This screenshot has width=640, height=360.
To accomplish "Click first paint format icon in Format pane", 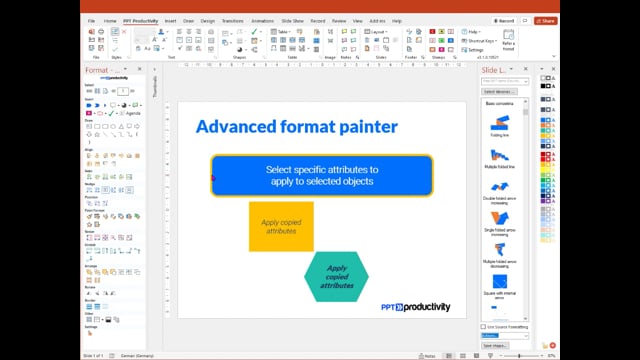I will (89, 216).
